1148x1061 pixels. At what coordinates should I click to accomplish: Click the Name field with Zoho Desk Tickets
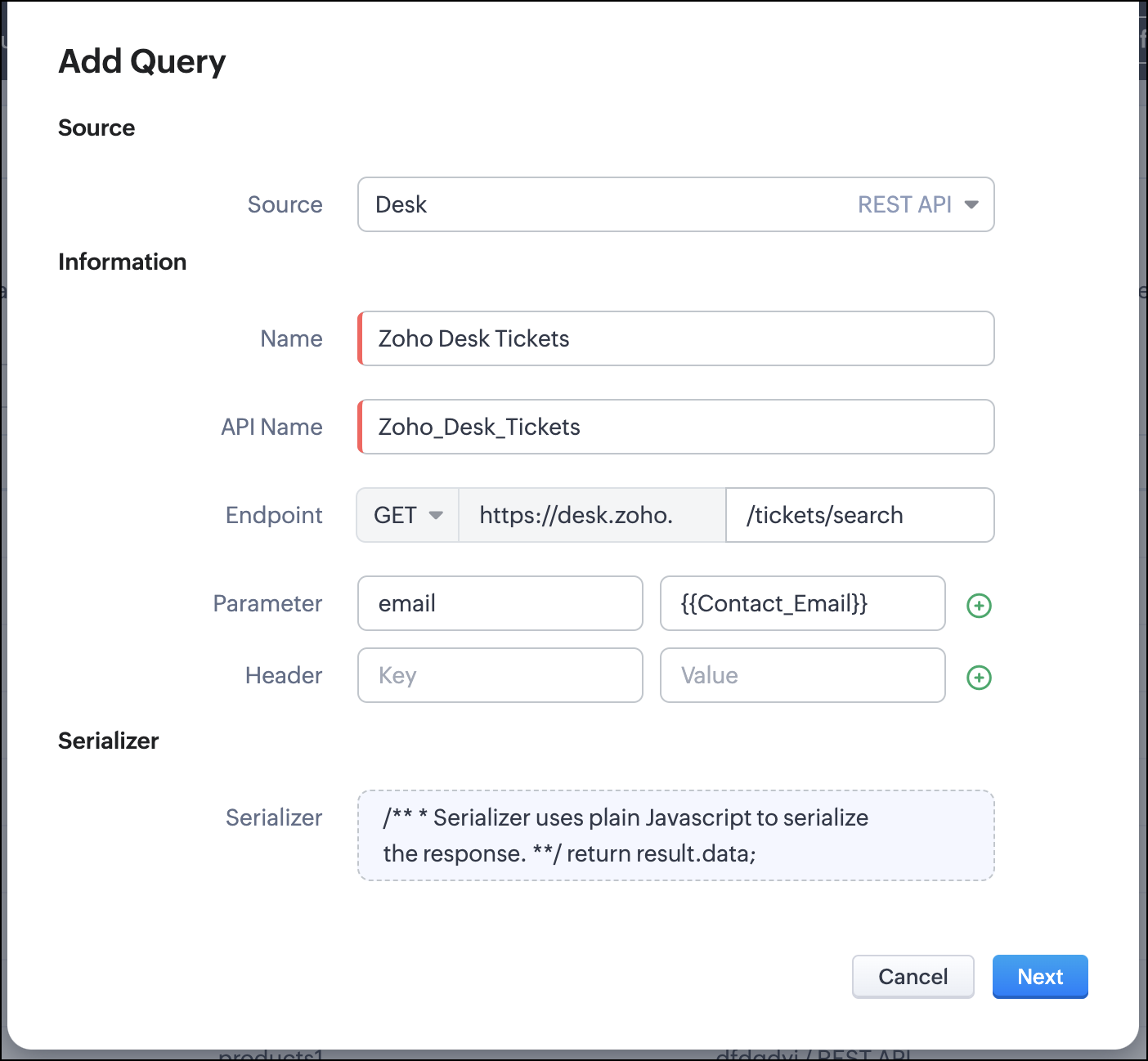point(675,338)
